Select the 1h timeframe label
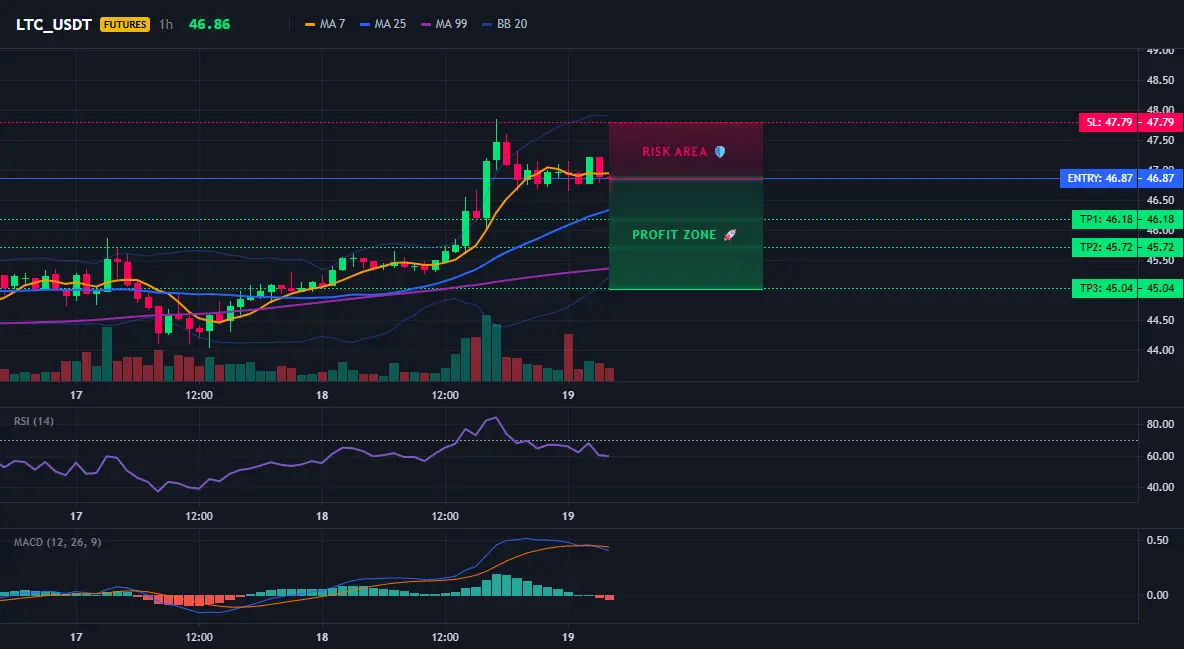 point(166,24)
